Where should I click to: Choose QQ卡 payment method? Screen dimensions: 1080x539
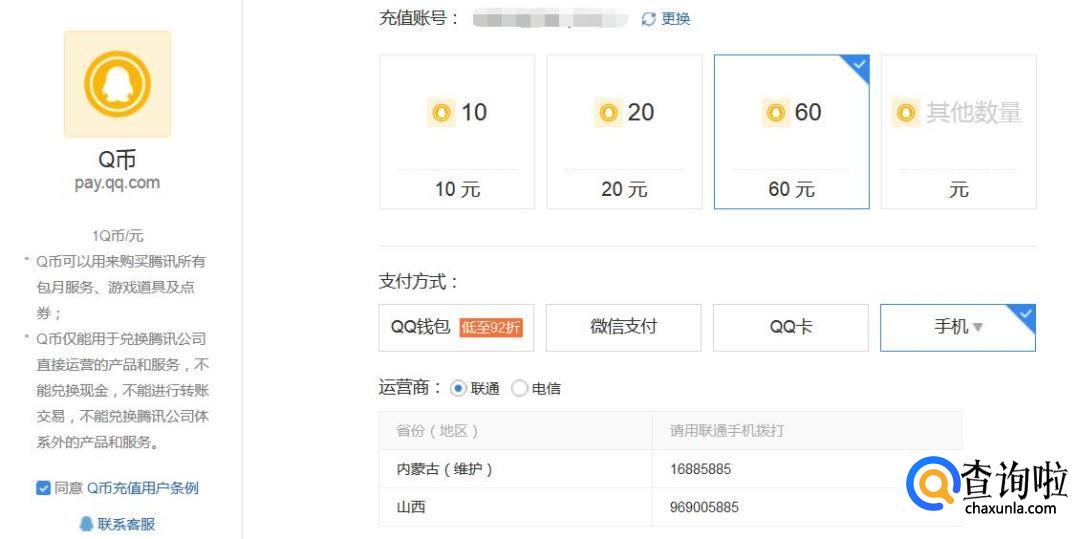coord(791,328)
